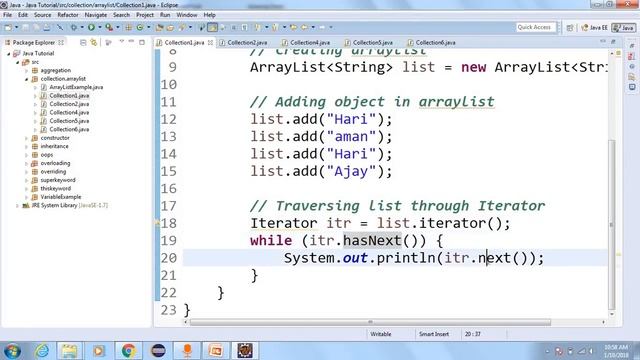Viewport: 640px width, 360px height.
Task: Select Collection5.java in Package Explorer
Action: (x=69, y=121)
